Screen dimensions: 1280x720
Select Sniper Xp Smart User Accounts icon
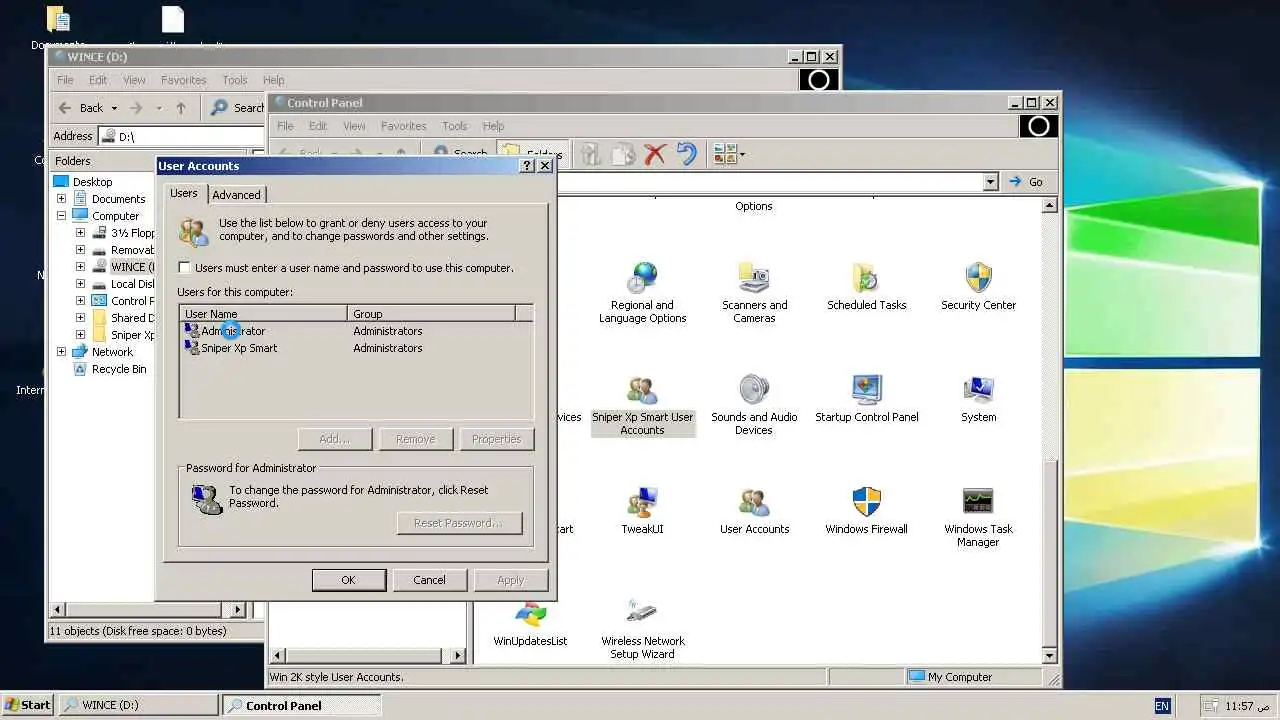click(x=642, y=405)
